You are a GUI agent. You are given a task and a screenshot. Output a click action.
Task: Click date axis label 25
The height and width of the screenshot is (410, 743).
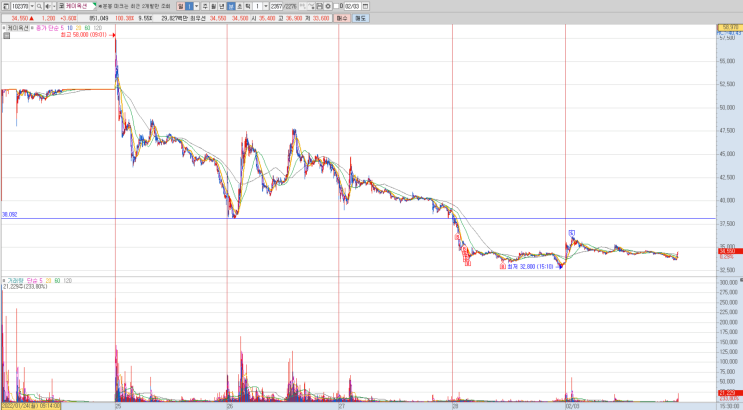118,406
